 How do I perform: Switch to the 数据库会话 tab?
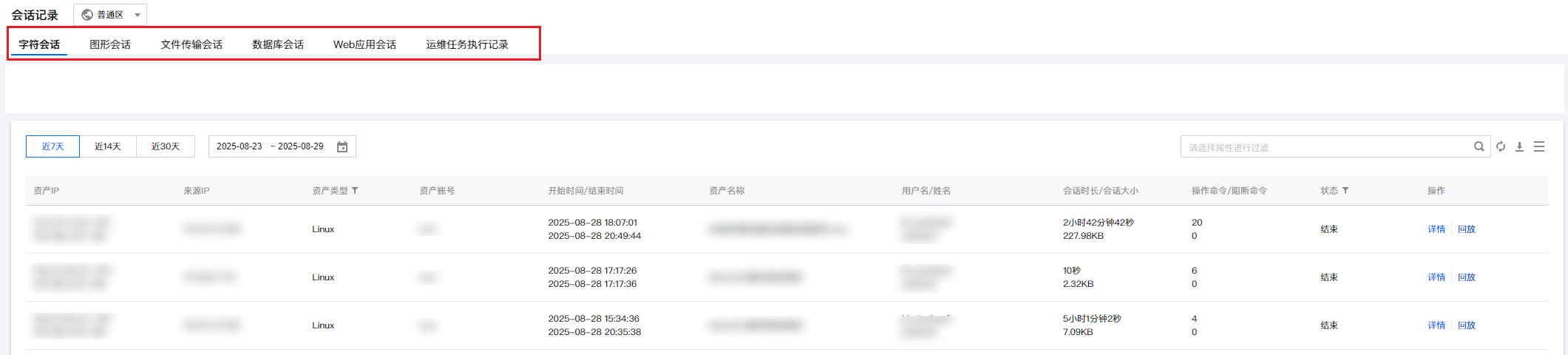coord(278,44)
